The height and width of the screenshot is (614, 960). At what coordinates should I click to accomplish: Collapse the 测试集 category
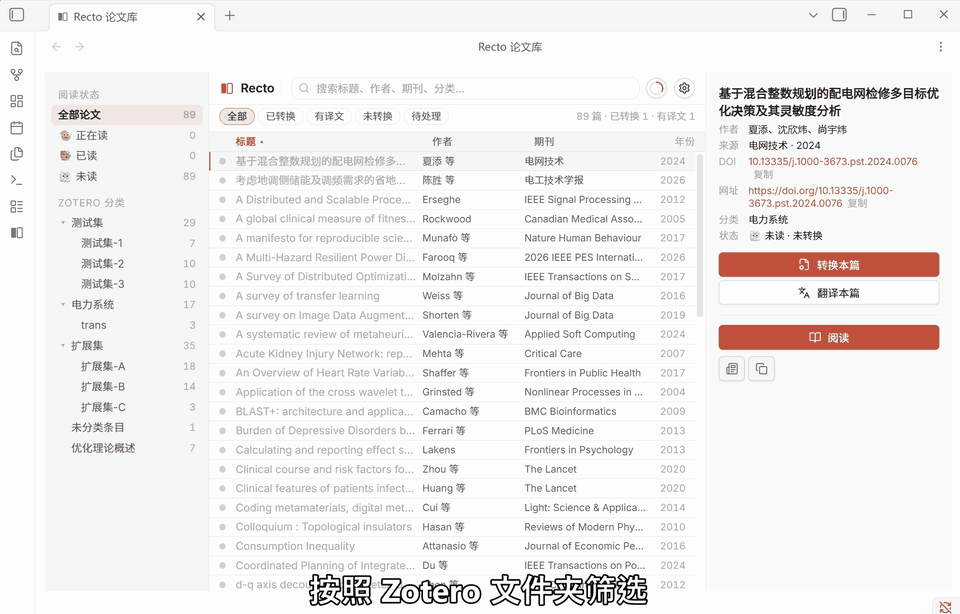[62, 223]
